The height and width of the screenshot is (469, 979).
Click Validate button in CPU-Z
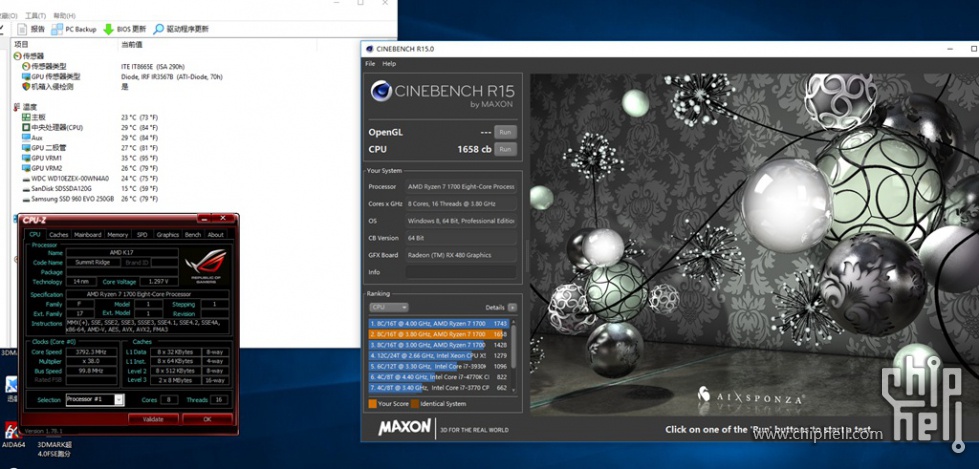click(x=153, y=419)
